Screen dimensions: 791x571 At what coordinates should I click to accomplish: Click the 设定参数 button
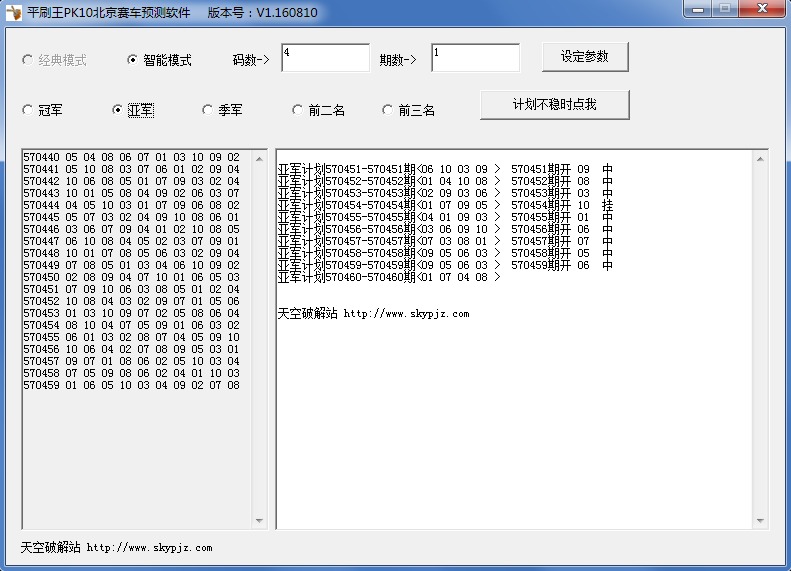[x=585, y=57]
